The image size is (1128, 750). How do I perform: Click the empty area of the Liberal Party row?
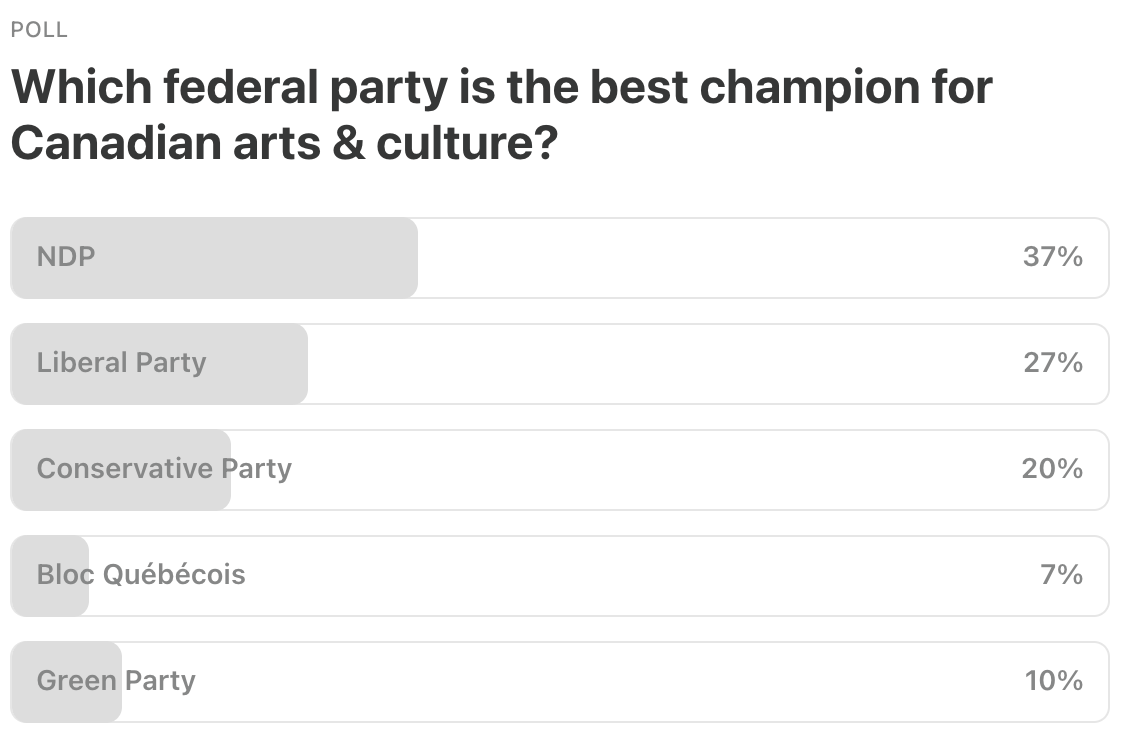(665, 364)
